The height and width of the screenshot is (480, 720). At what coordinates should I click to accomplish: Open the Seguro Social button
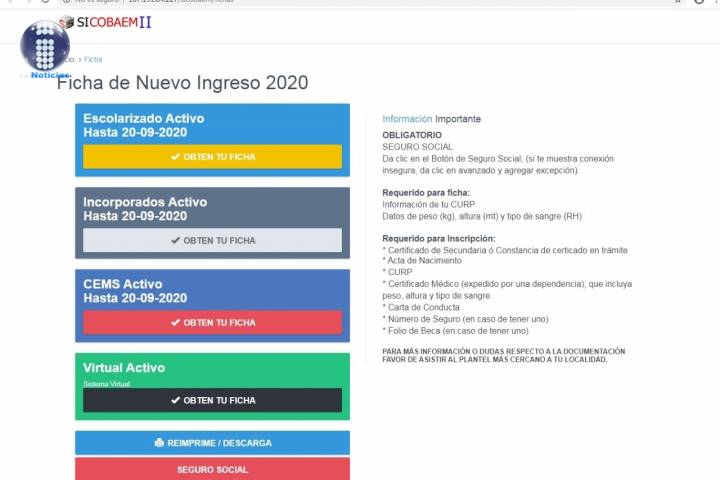[212, 469]
